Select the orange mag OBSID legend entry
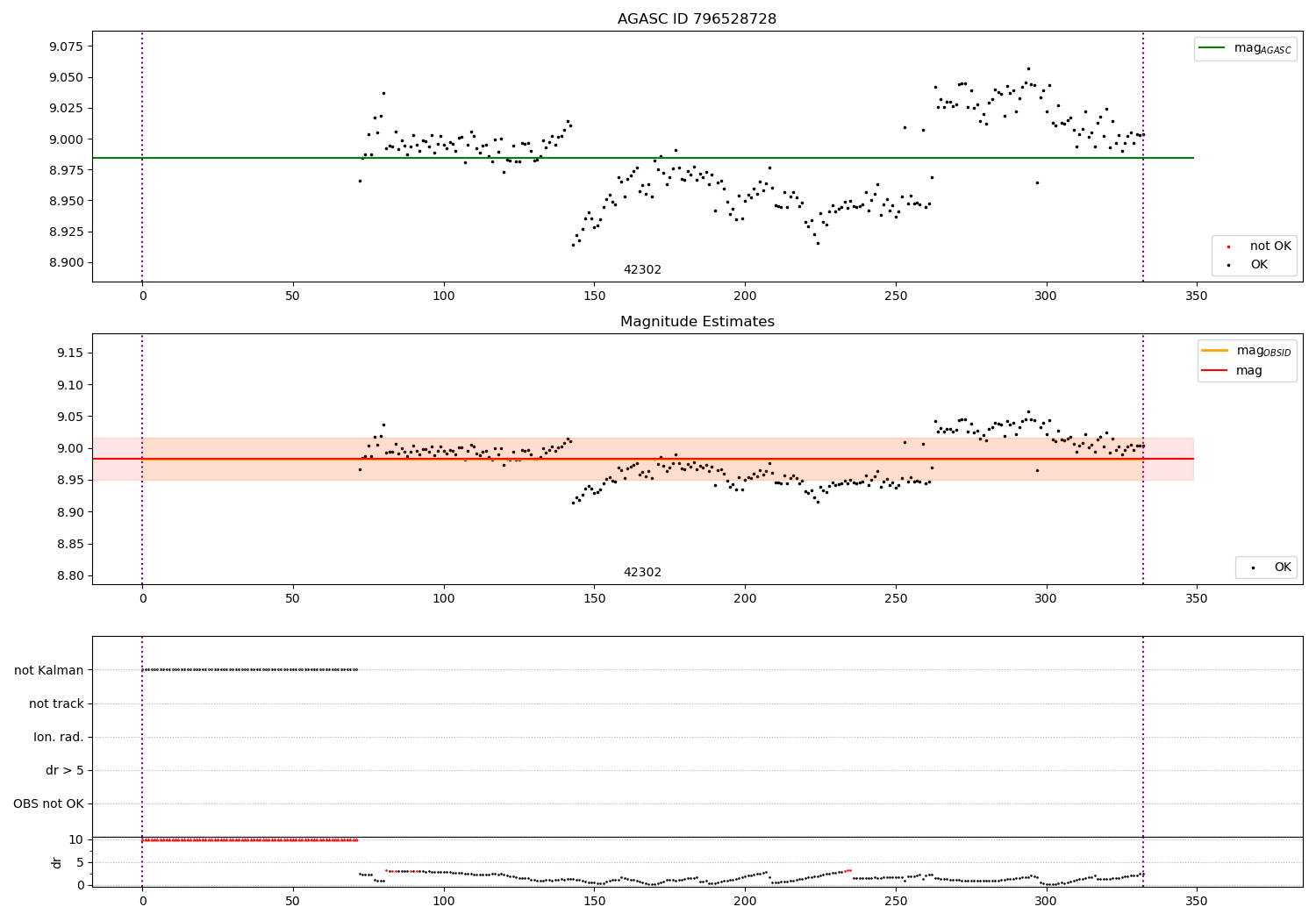1316x921 pixels. 1246,351
